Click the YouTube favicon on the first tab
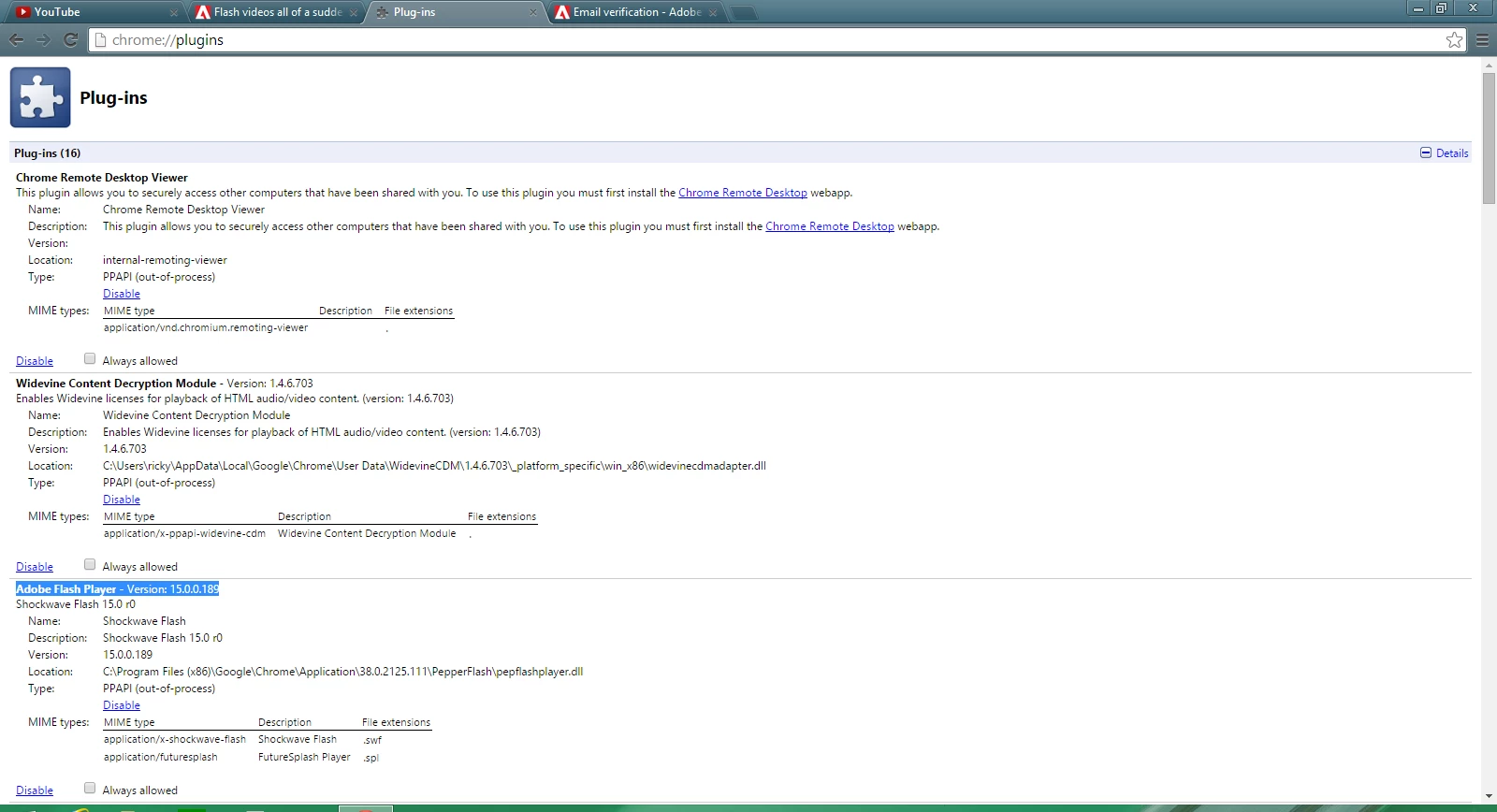 tap(23, 12)
